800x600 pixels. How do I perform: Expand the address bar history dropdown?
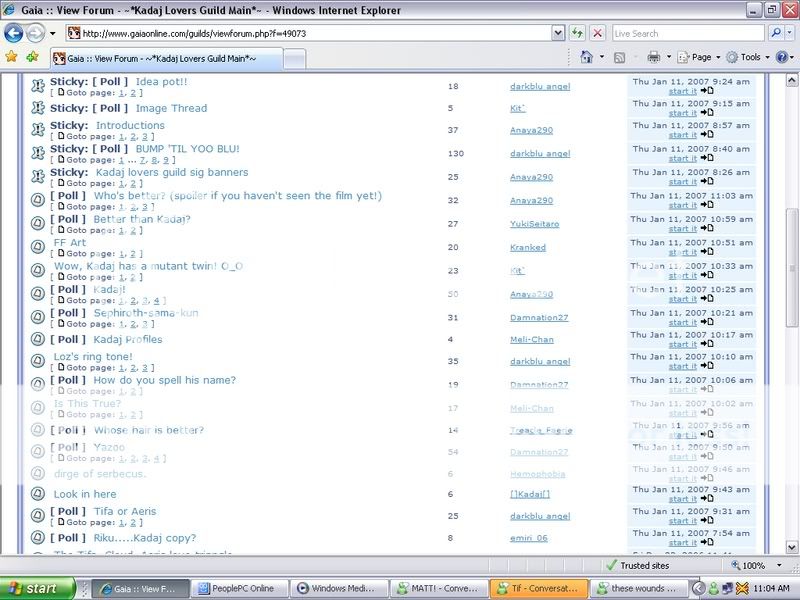click(560, 33)
